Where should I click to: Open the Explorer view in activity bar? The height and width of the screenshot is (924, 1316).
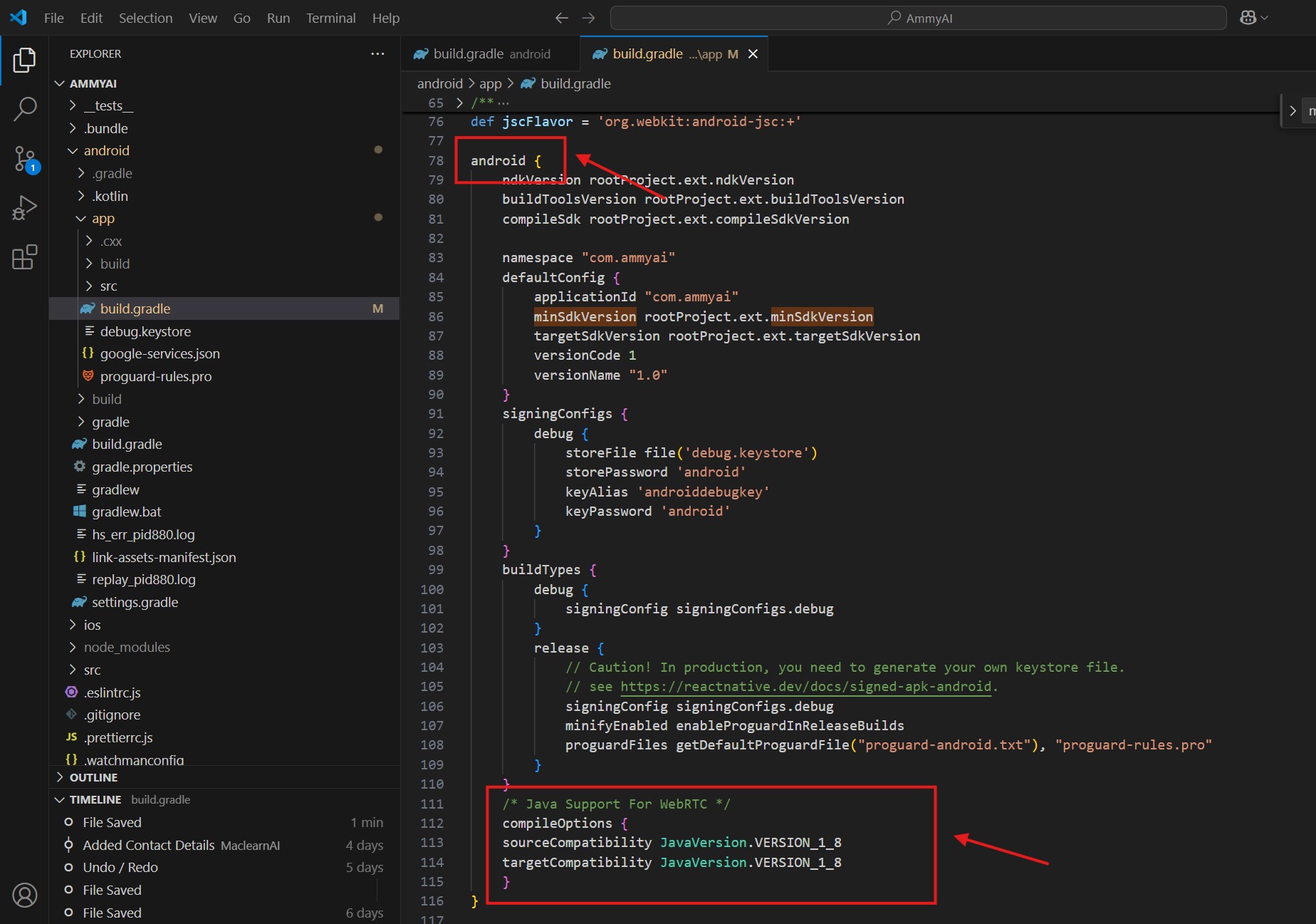[x=24, y=61]
